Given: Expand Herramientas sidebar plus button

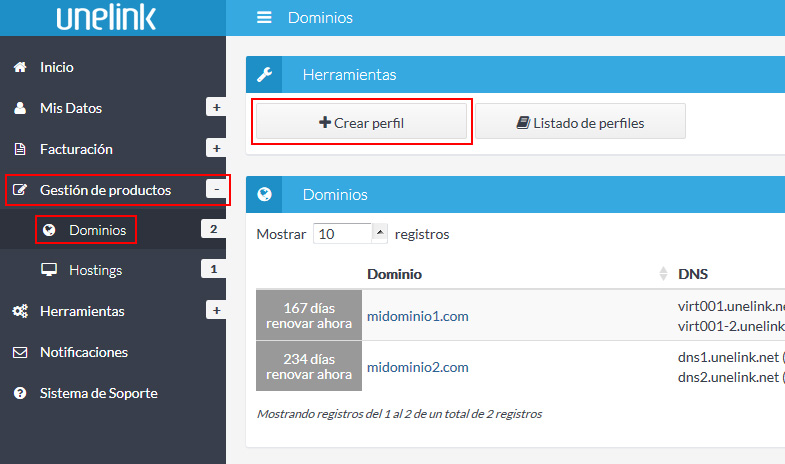Looking at the screenshot, I should pyautogui.click(x=215, y=311).
